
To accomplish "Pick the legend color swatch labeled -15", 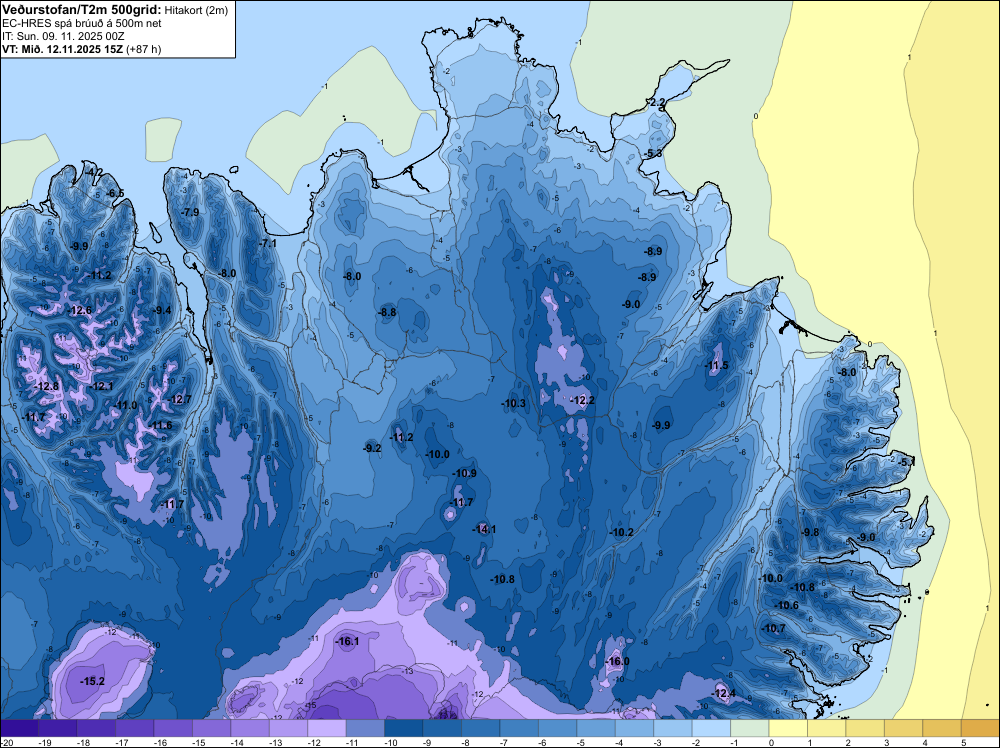I will pos(211,728).
